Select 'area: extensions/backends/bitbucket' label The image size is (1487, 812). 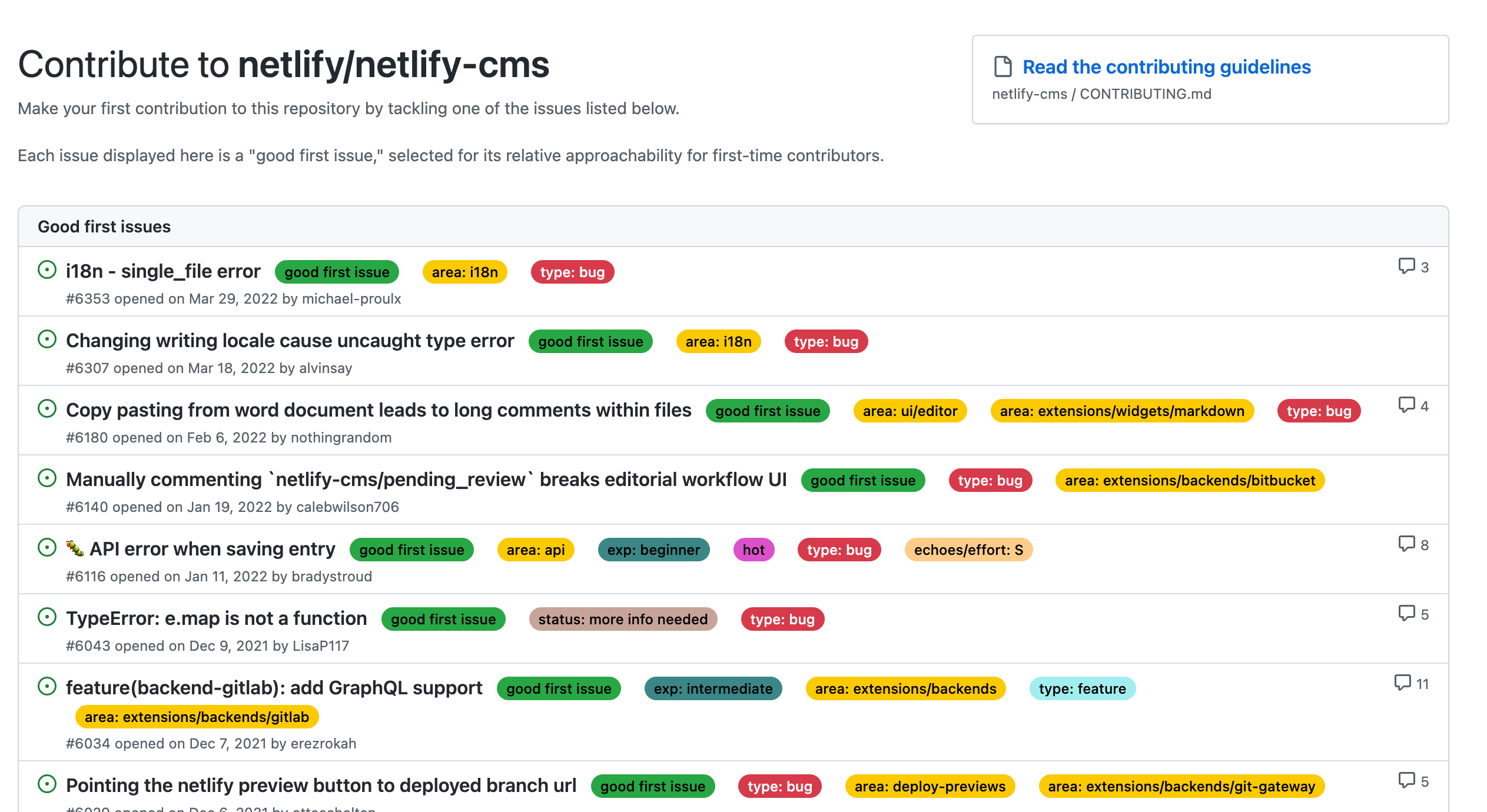pos(1190,480)
